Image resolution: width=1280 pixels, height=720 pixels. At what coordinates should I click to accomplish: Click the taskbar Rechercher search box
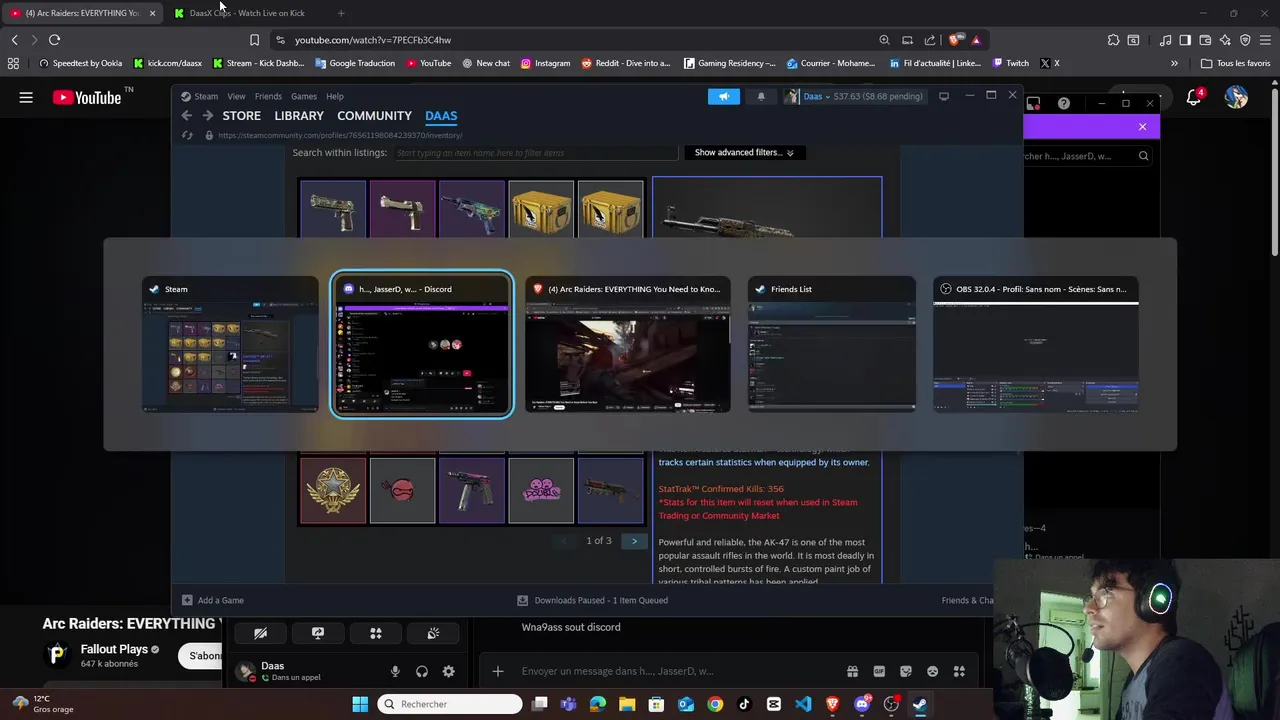click(x=452, y=704)
